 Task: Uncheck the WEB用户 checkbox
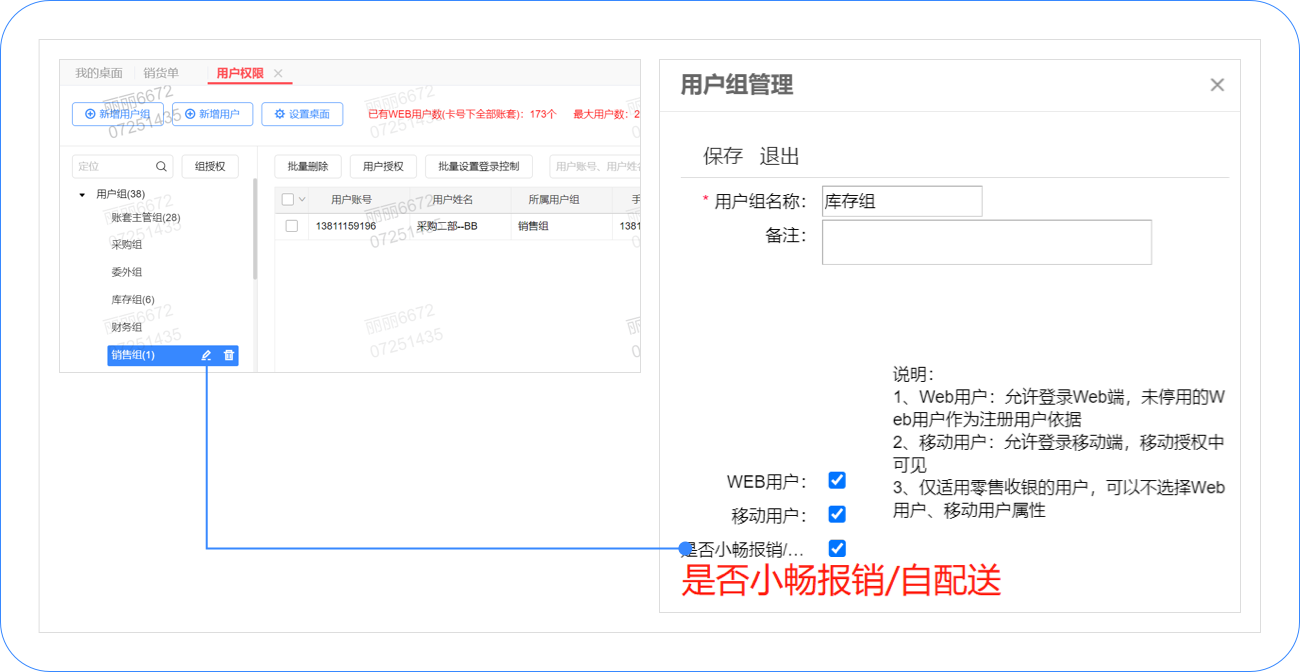[x=837, y=480]
